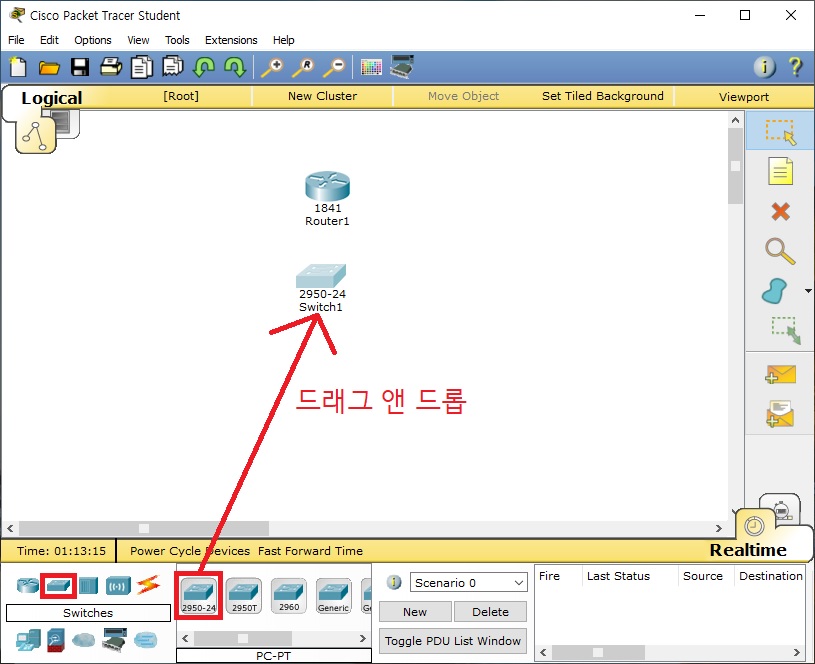Click right arrow of device model scrollbar
The image size is (815, 664).
(363, 638)
